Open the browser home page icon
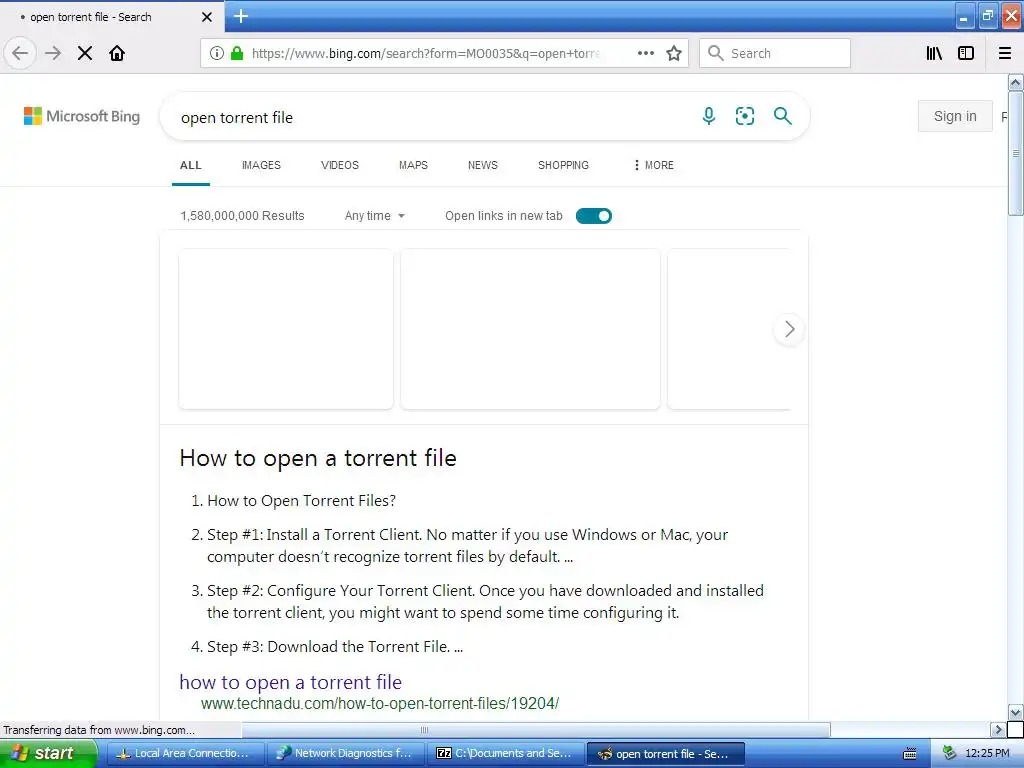 point(117,53)
